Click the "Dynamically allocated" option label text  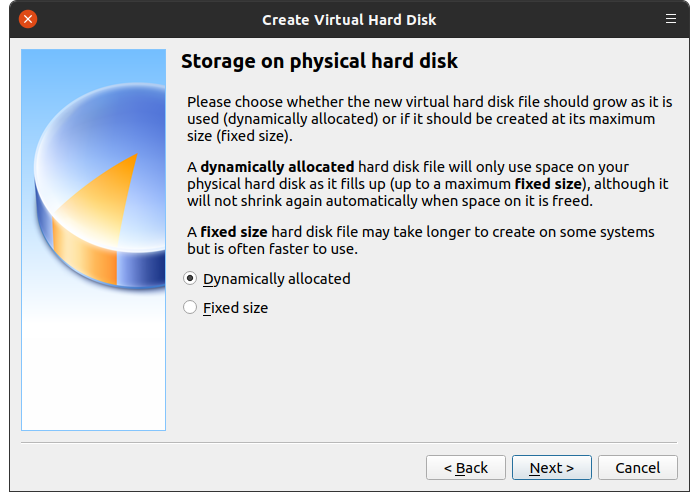(277, 279)
